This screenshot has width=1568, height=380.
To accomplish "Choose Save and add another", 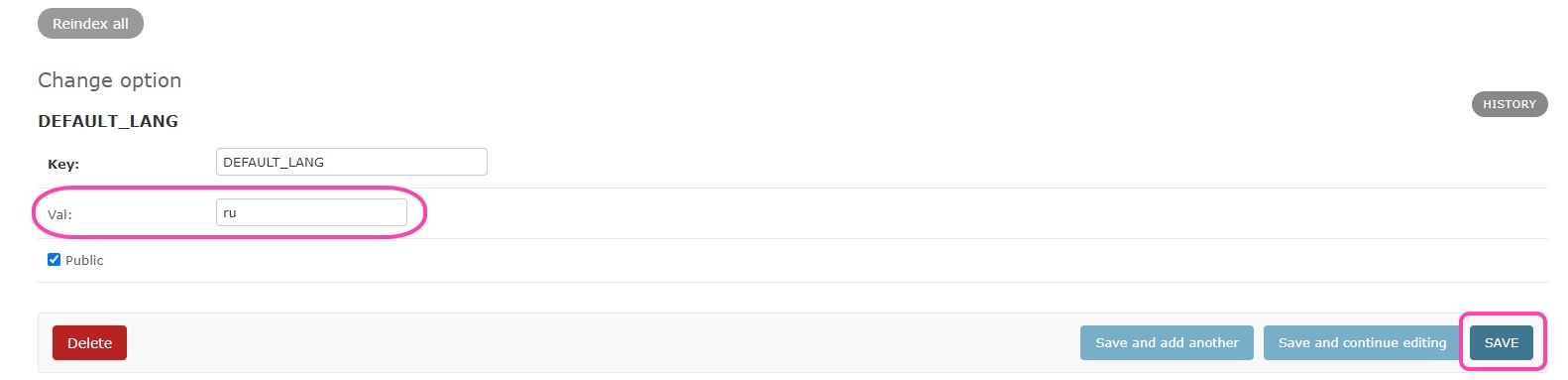I will (1167, 342).
